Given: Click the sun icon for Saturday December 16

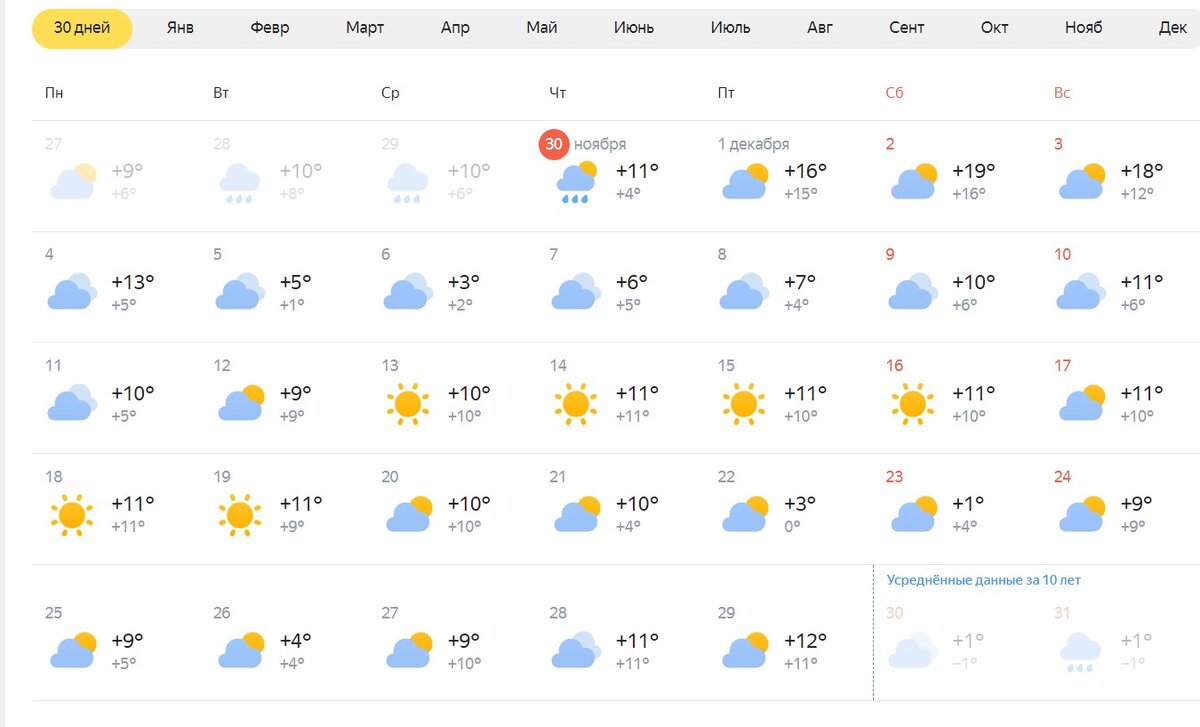Looking at the screenshot, I should pos(911,404).
